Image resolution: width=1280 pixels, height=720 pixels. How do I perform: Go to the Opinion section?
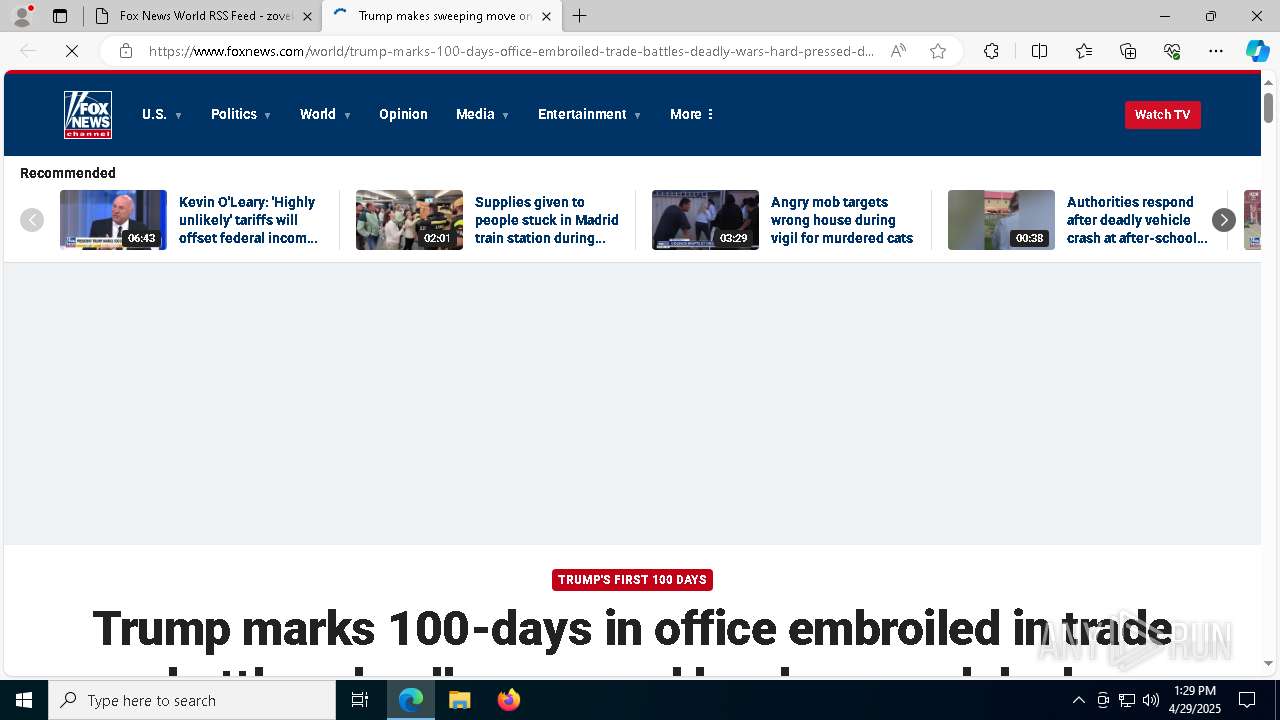tap(403, 115)
